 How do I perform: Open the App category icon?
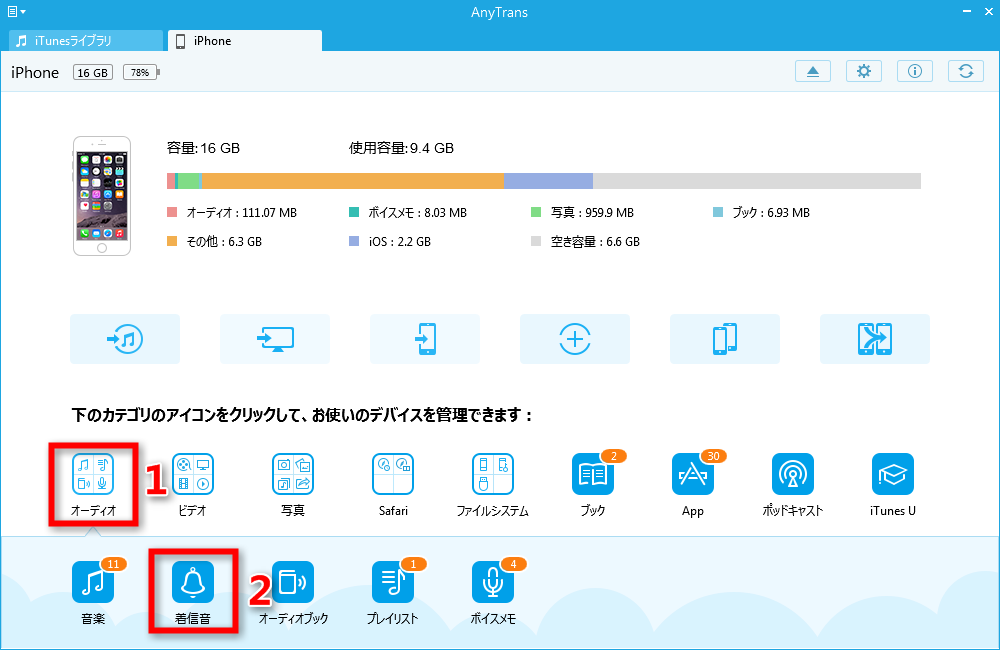pyautogui.click(x=693, y=474)
